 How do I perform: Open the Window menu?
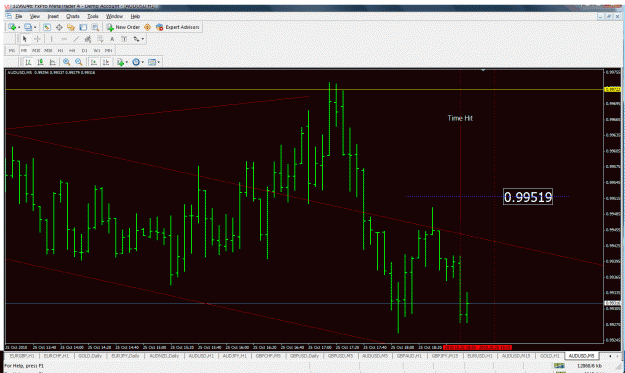click(x=114, y=16)
